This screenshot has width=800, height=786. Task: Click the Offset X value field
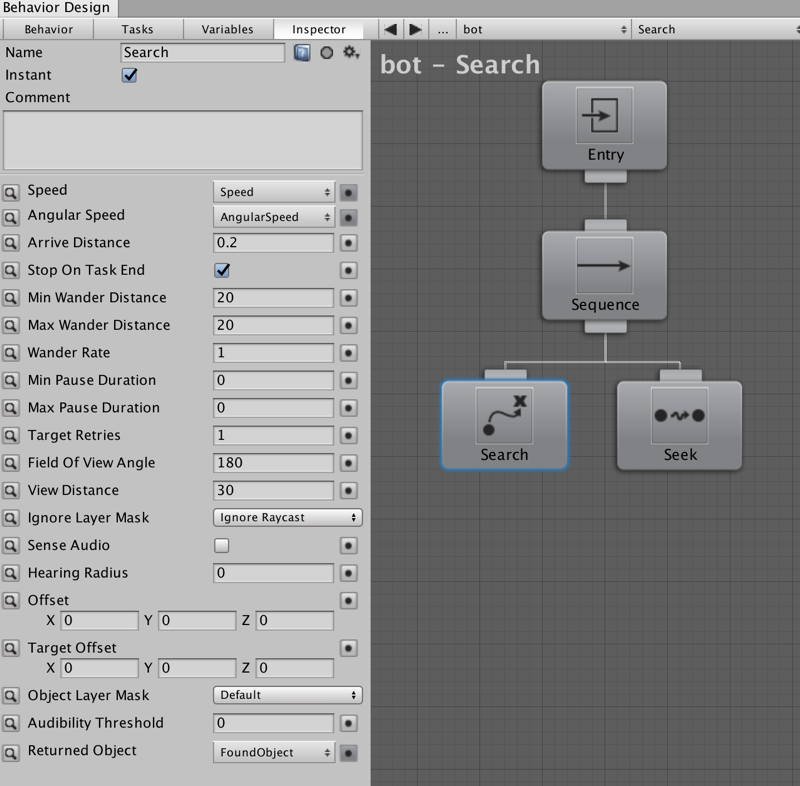click(99, 620)
